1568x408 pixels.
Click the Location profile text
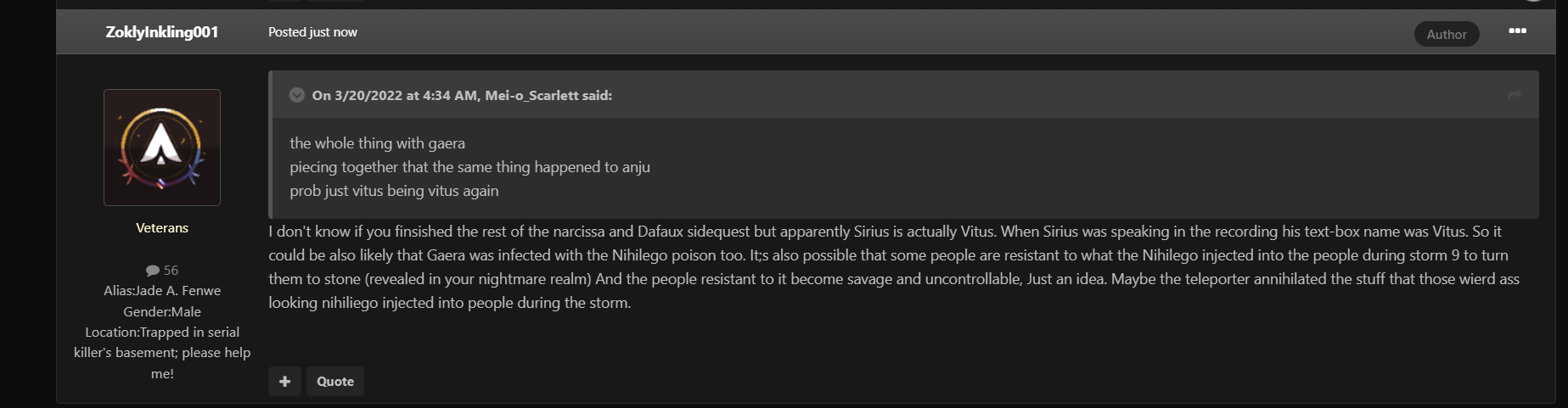pos(162,353)
